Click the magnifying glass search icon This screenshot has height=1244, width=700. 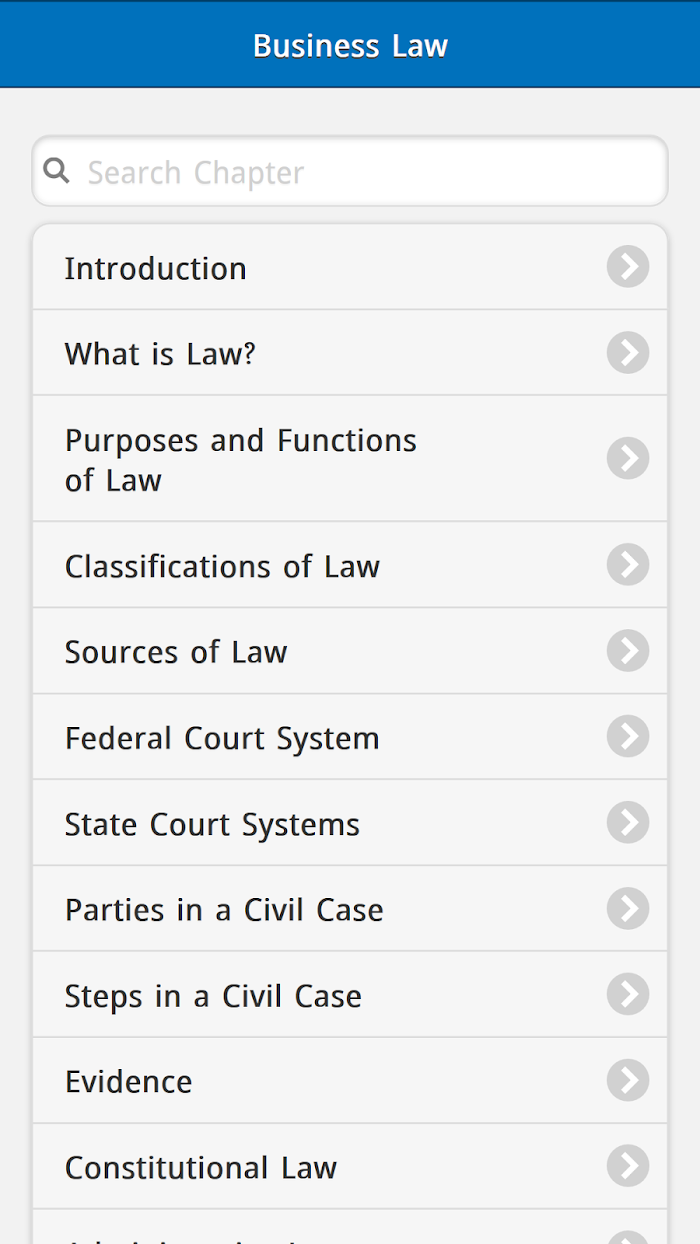pos(57,170)
